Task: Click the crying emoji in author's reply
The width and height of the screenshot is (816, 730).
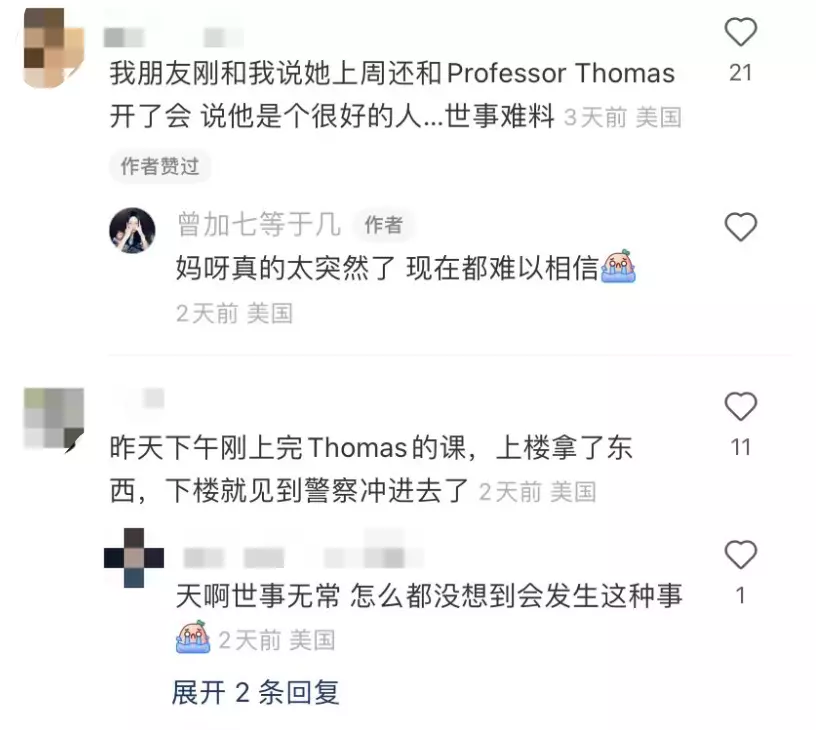Action: click(618, 266)
